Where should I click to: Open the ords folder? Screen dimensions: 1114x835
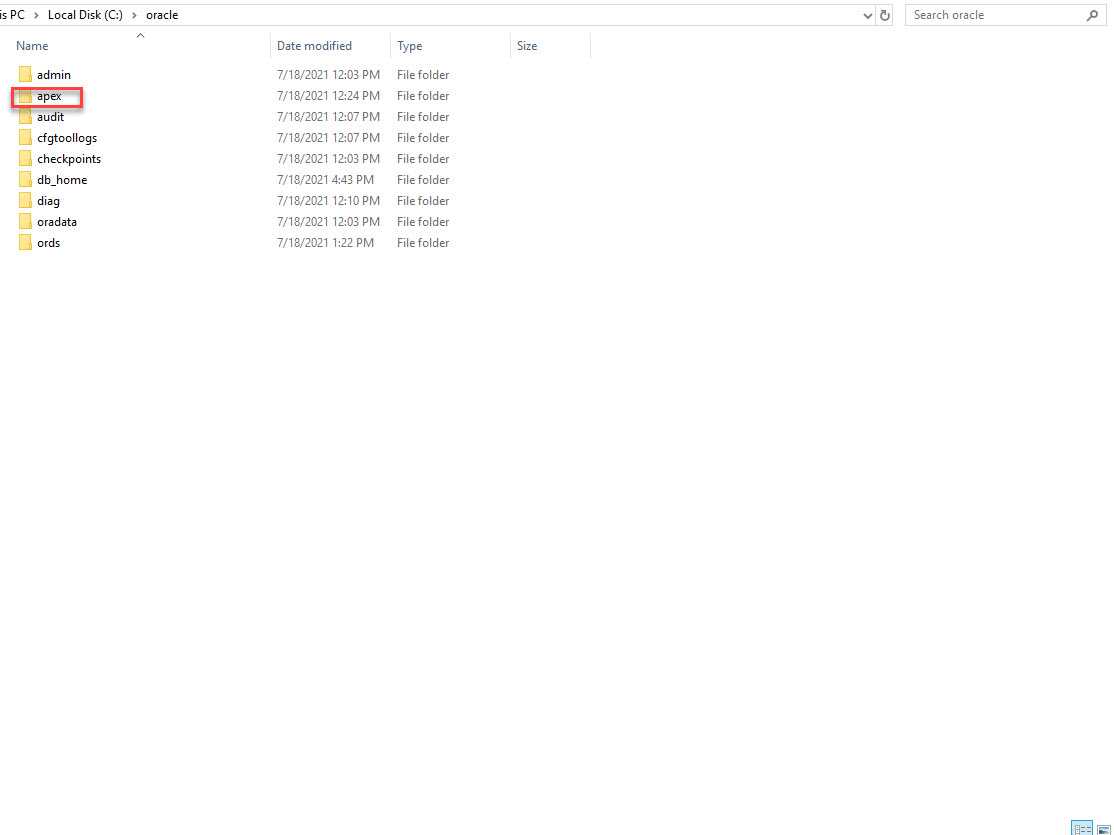[x=49, y=242]
